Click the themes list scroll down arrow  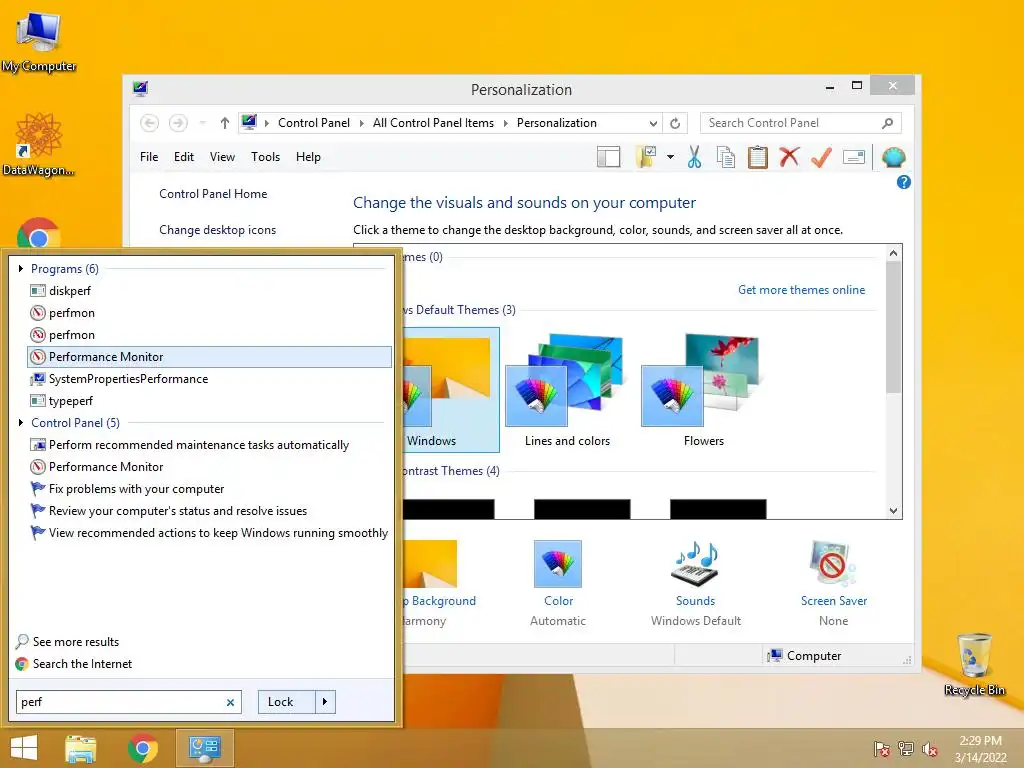coord(893,511)
